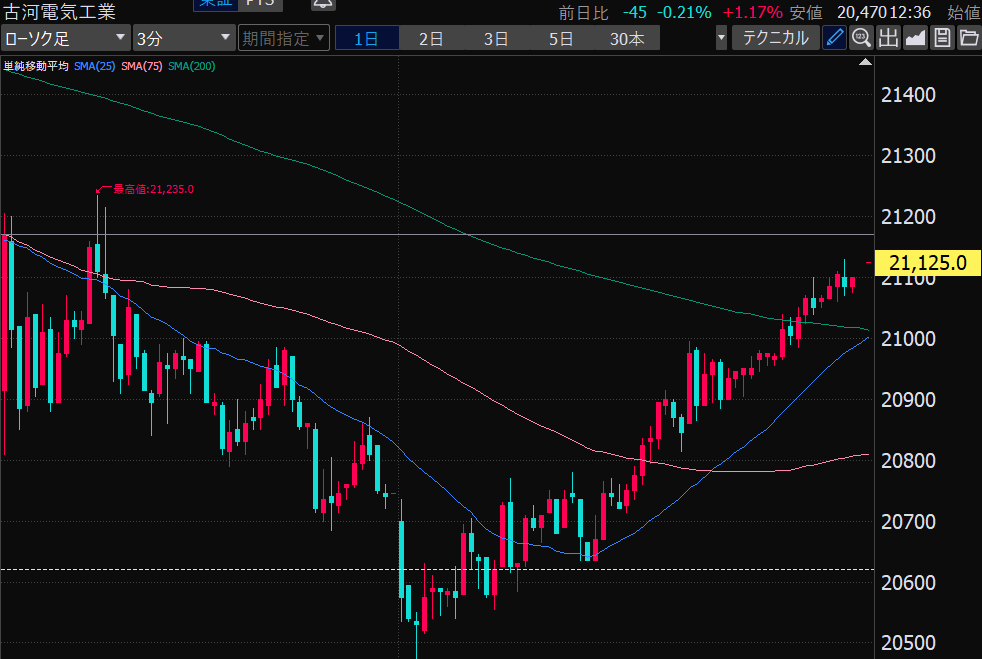Viewport: 982px width, 659px height.
Task: Select the 1日 period tab
Action: 366,39
